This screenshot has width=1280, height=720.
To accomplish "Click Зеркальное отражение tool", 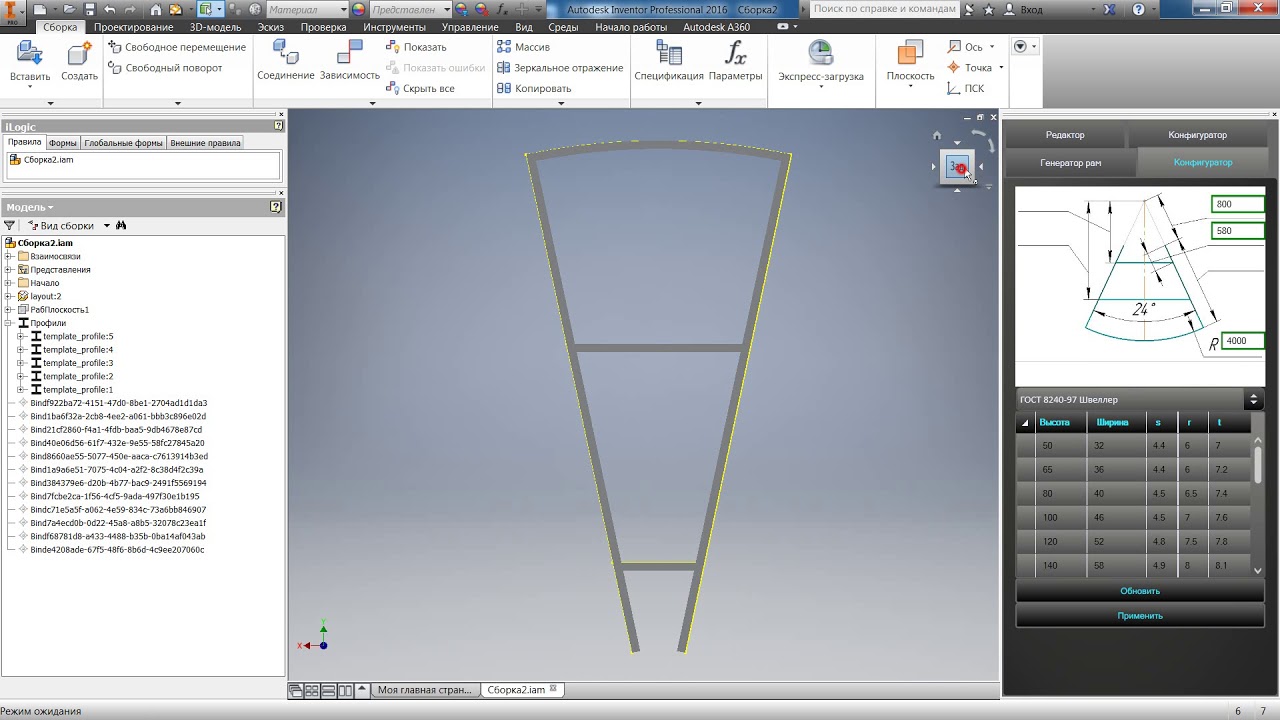I will pos(560,68).
